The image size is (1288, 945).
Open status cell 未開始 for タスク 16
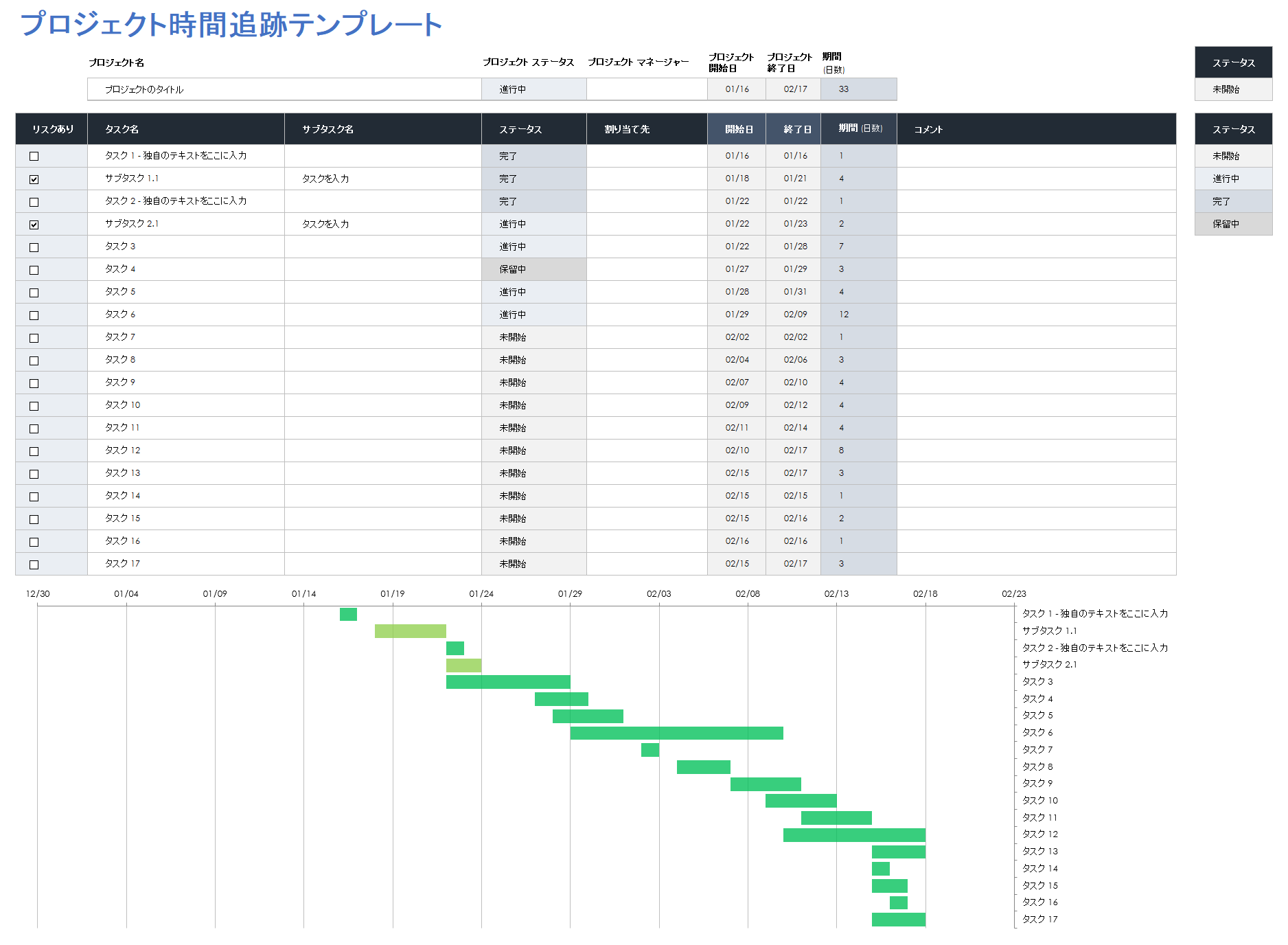pyautogui.click(x=533, y=541)
